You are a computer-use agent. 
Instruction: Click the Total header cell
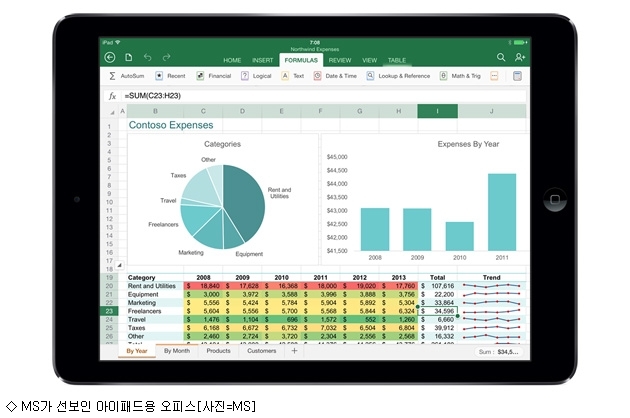tap(438, 277)
